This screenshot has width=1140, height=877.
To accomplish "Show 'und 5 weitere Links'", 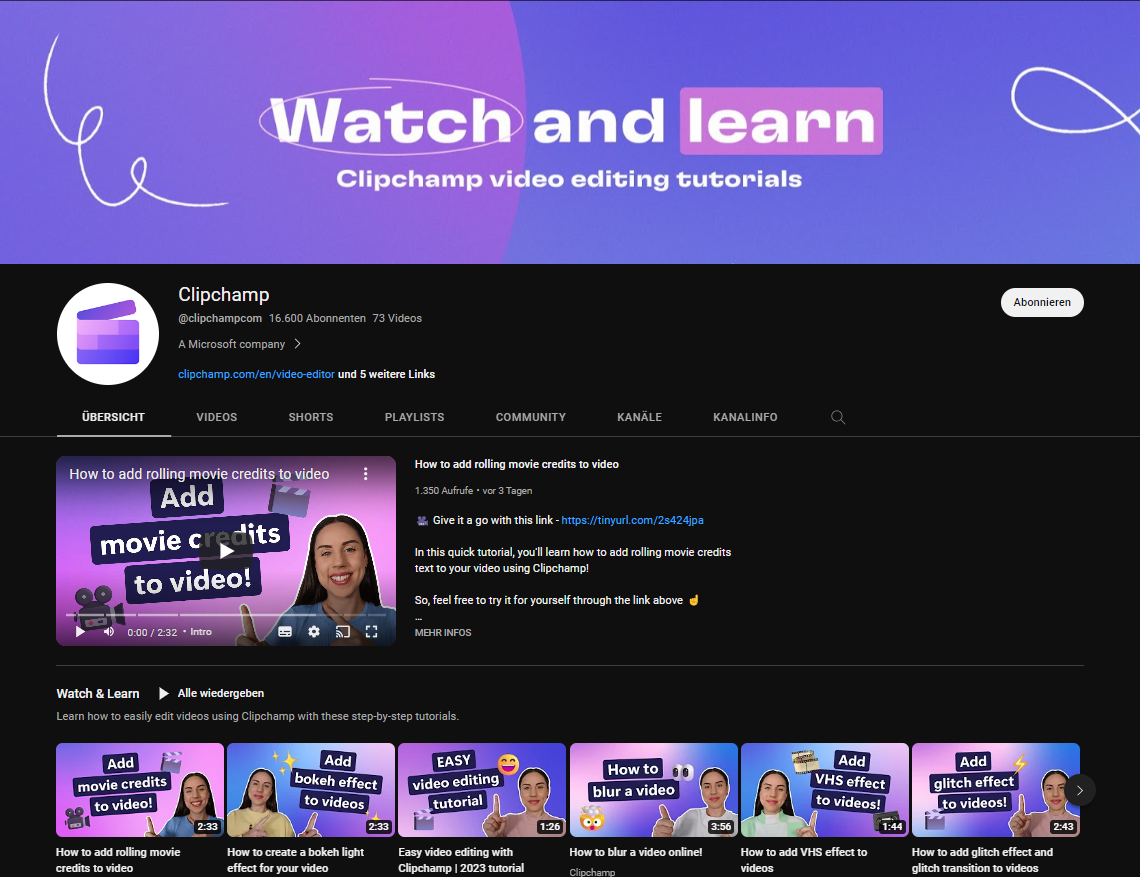I will [387, 375].
